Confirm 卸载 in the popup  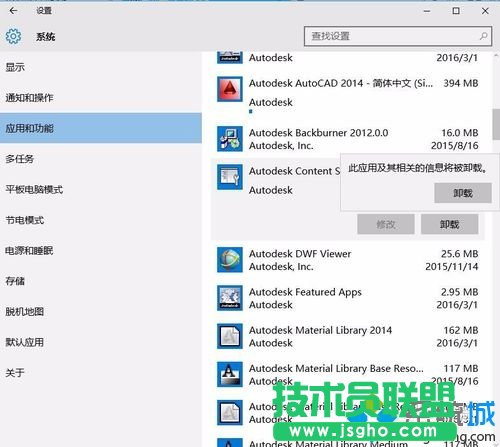tap(463, 193)
